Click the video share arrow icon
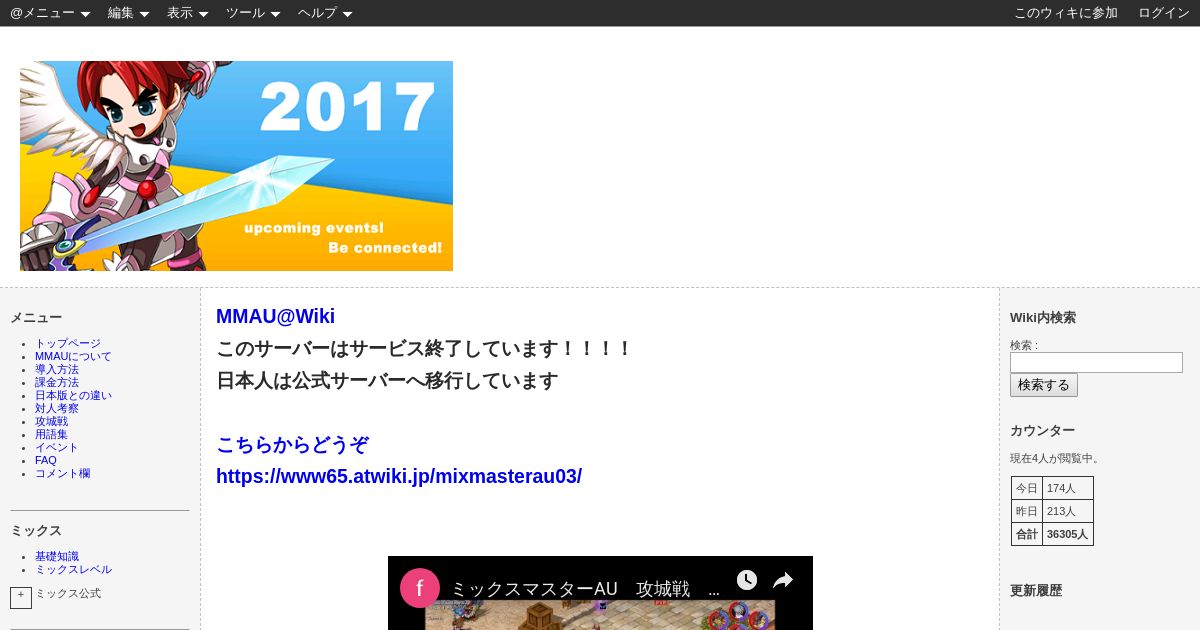This screenshot has height=630, width=1200. 783,580
